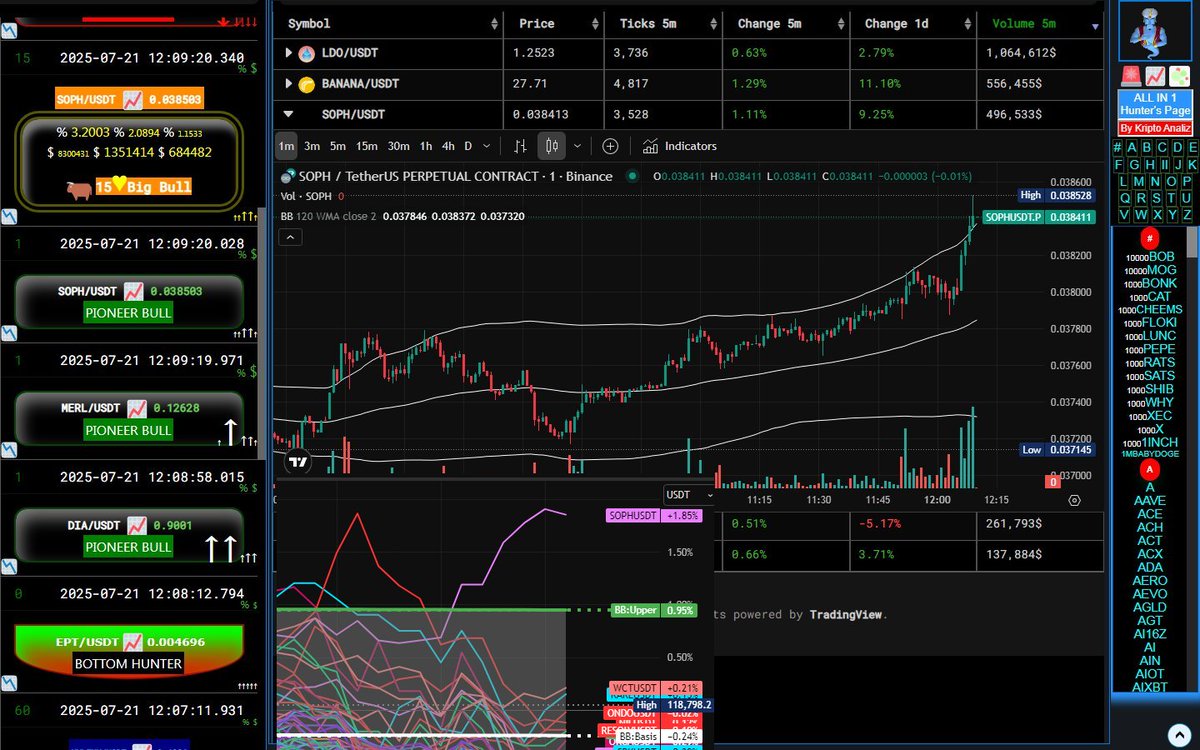1200x750 pixels.
Task: Switch chart to D timeframe
Action: pos(469,146)
